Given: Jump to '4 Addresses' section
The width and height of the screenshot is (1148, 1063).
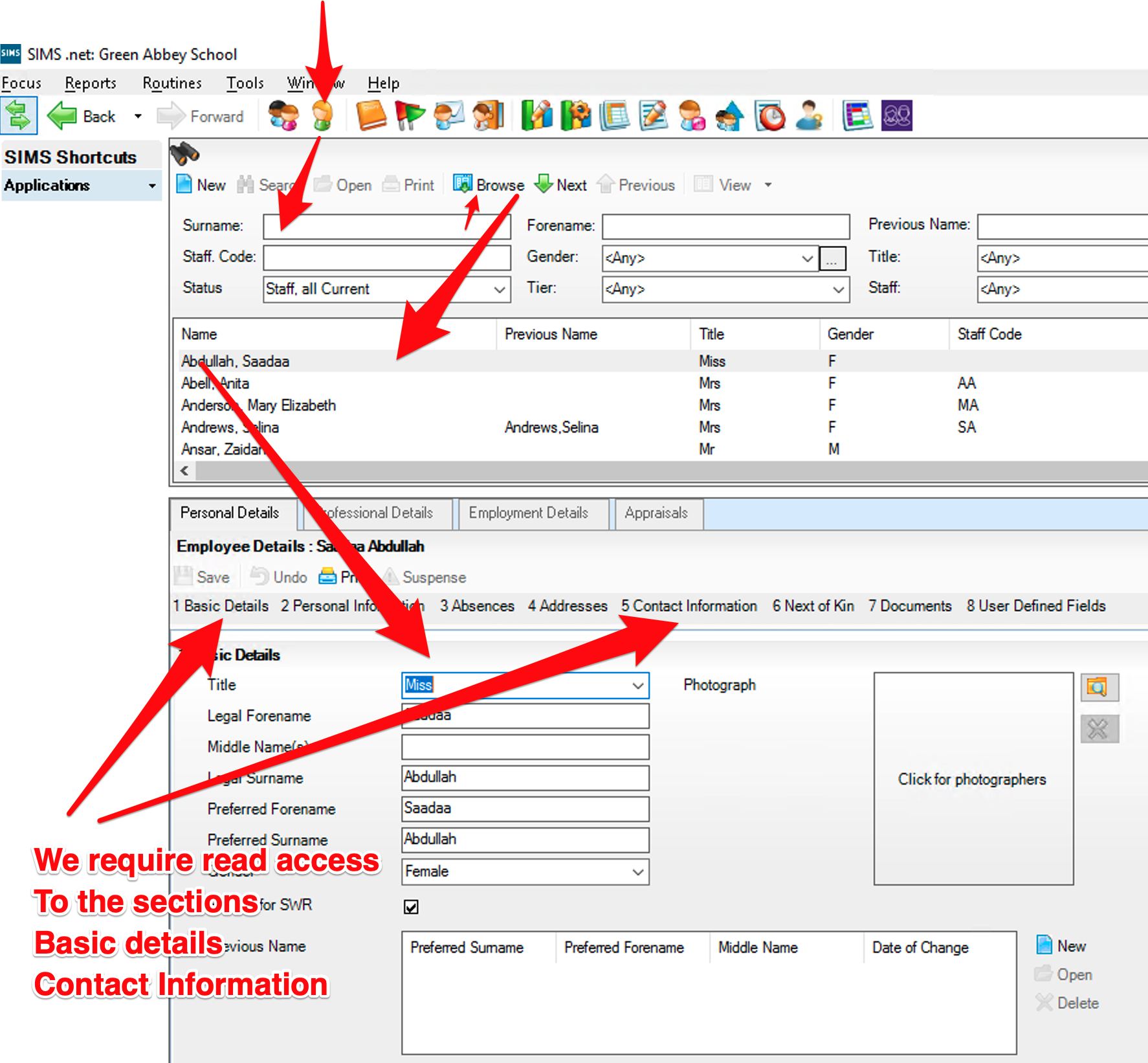Looking at the screenshot, I should pyautogui.click(x=568, y=606).
